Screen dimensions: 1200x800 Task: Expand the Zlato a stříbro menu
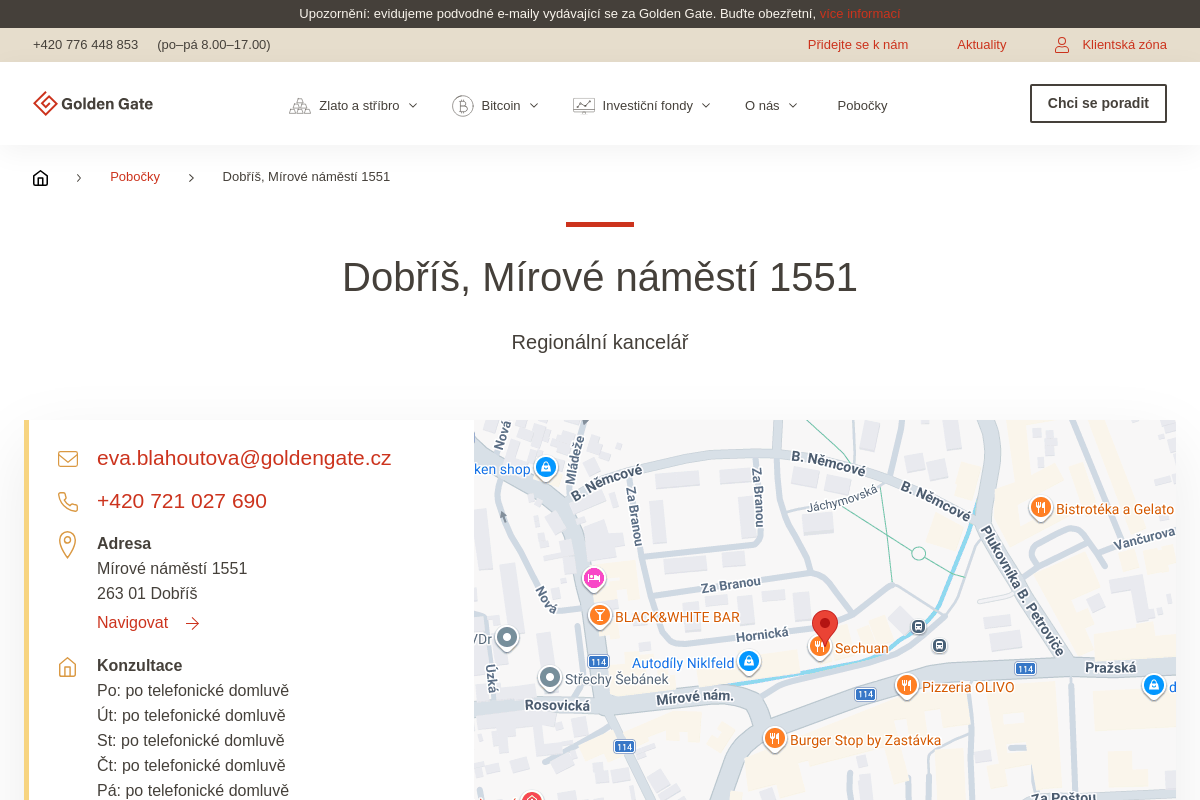click(354, 106)
